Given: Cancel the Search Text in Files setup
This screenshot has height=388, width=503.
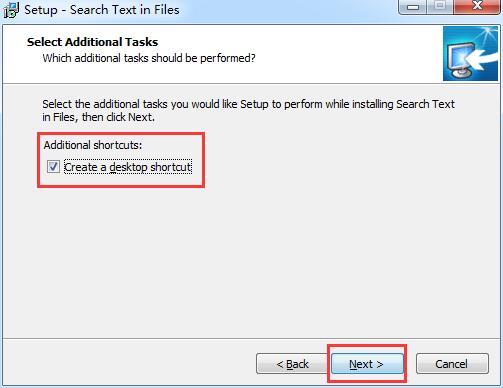Looking at the screenshot, I should tap(452, 364).
